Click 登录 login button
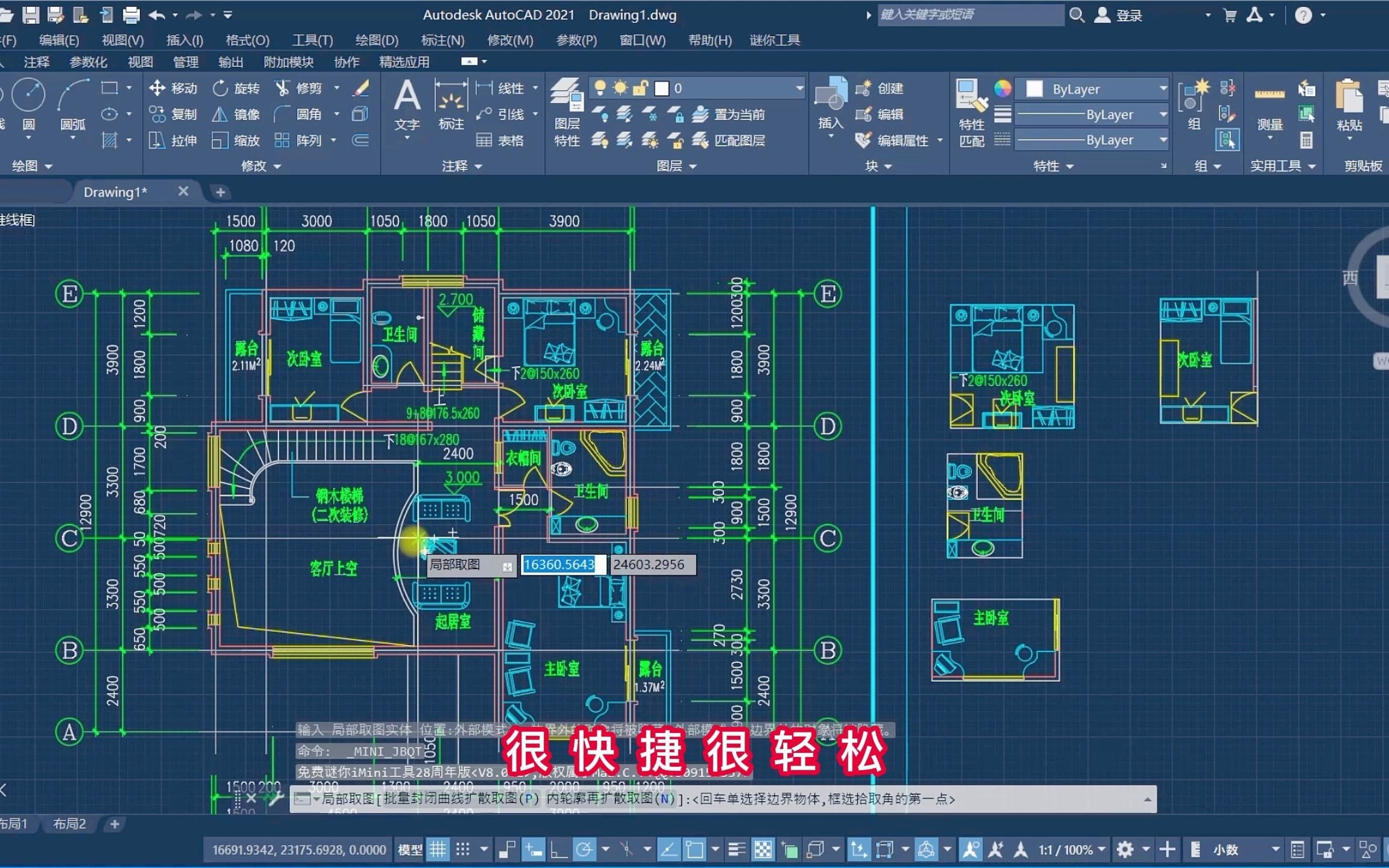Image resolution: width=1389 pixels, height=868 pixels. pos(1130,13)
